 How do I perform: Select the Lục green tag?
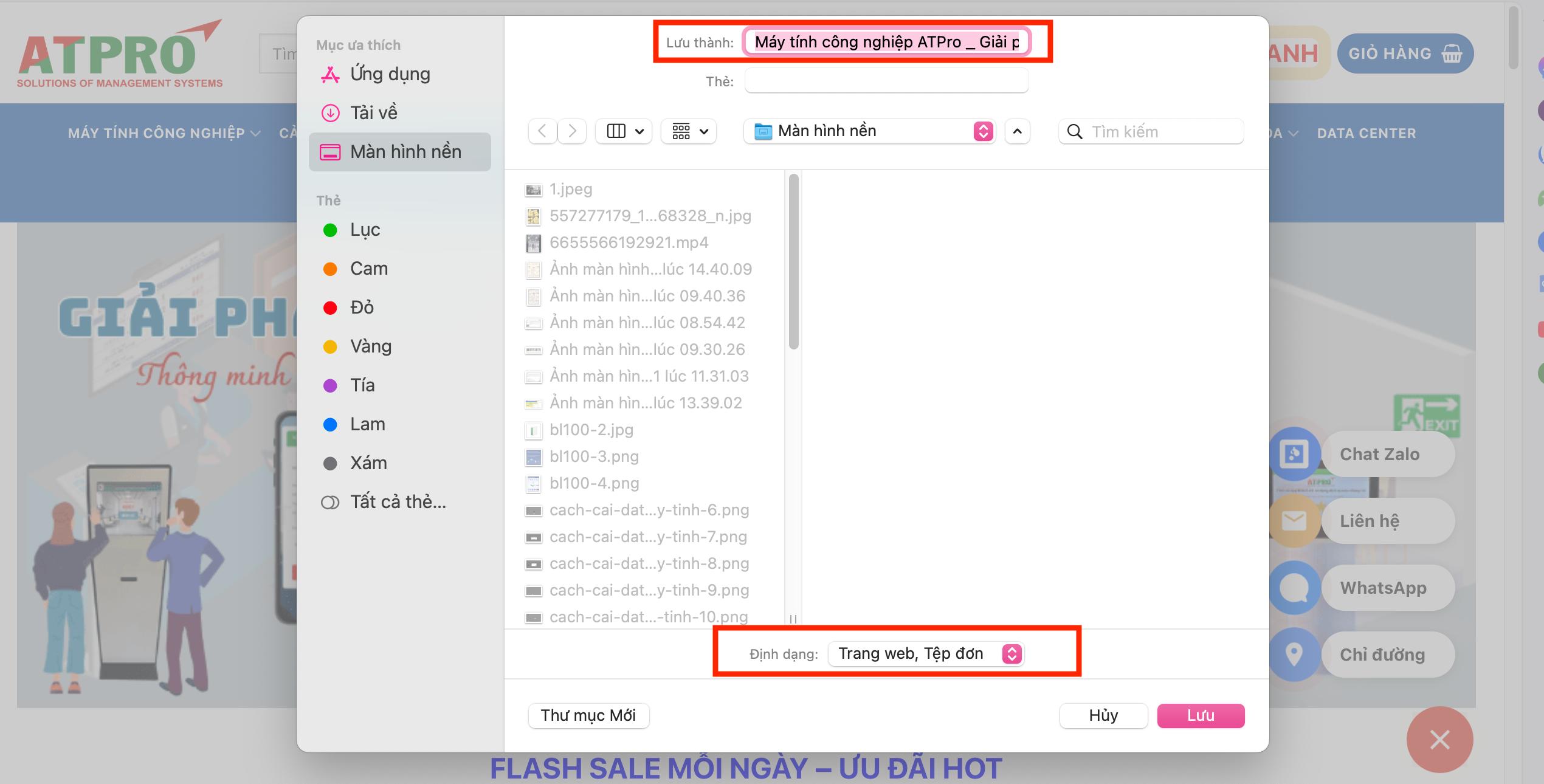coord(365,230)
